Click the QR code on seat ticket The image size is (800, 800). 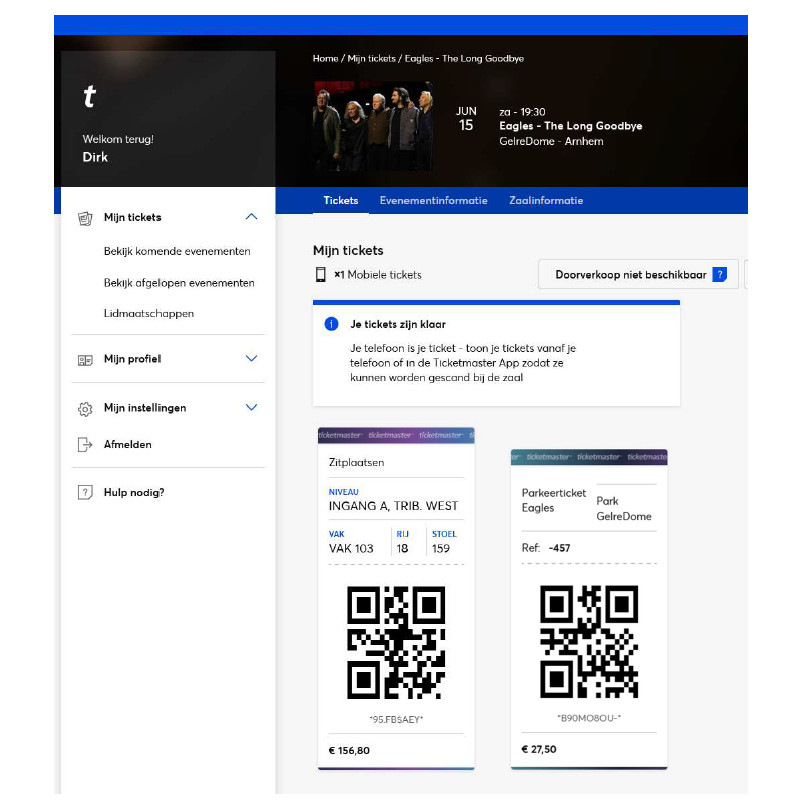396,642
